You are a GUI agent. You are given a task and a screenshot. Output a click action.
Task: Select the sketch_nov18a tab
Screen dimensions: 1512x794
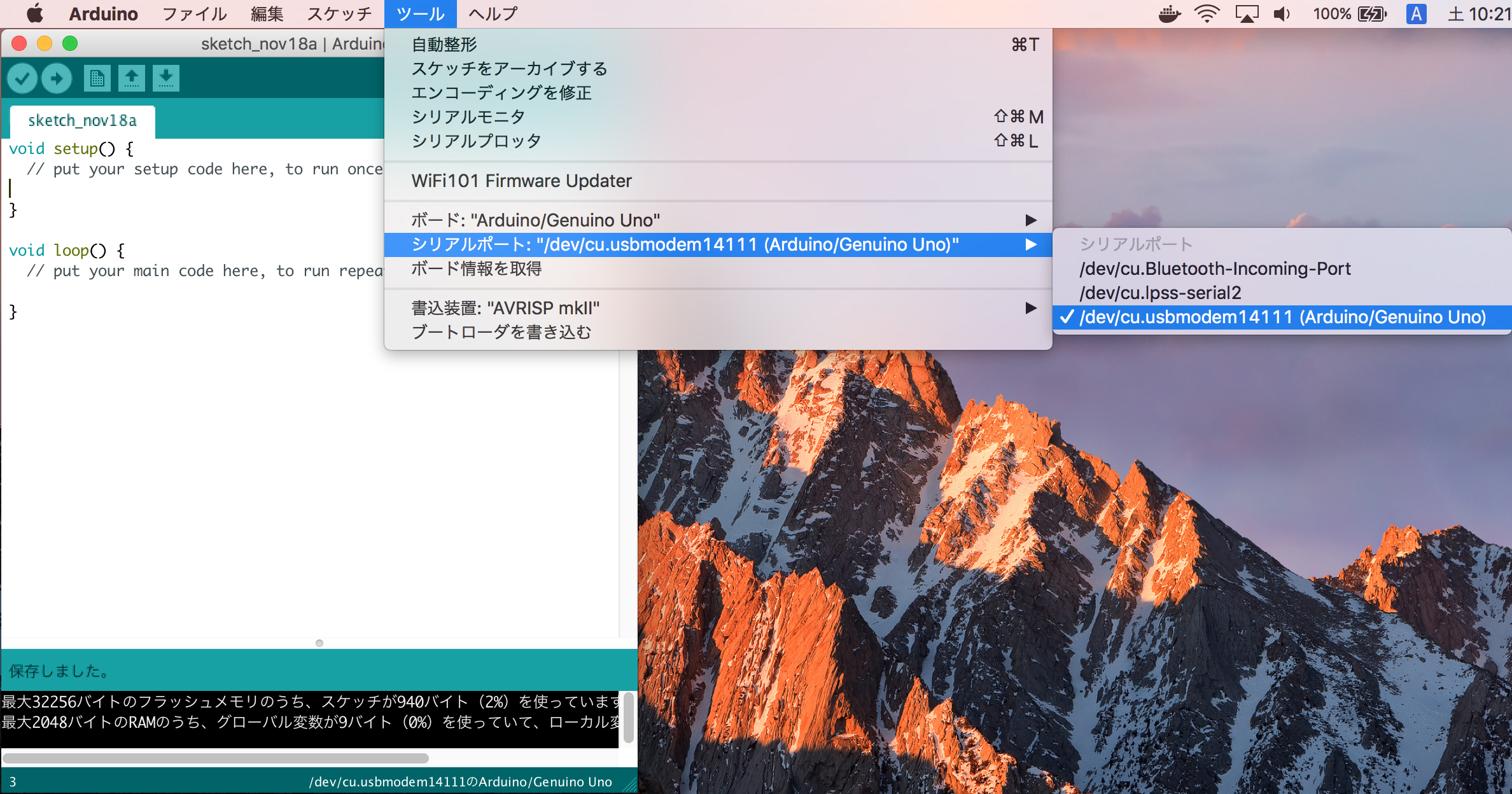[83, 121]
